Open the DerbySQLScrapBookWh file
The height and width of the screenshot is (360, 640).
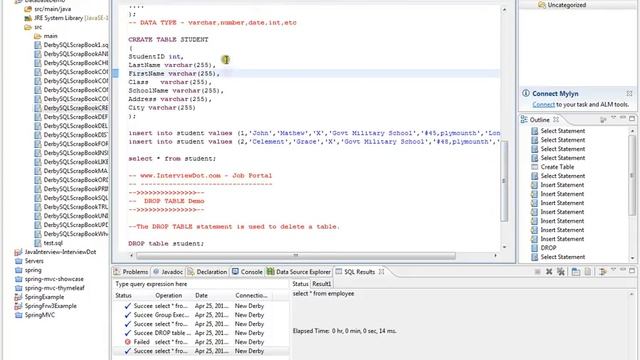click(x=71, y=233)
